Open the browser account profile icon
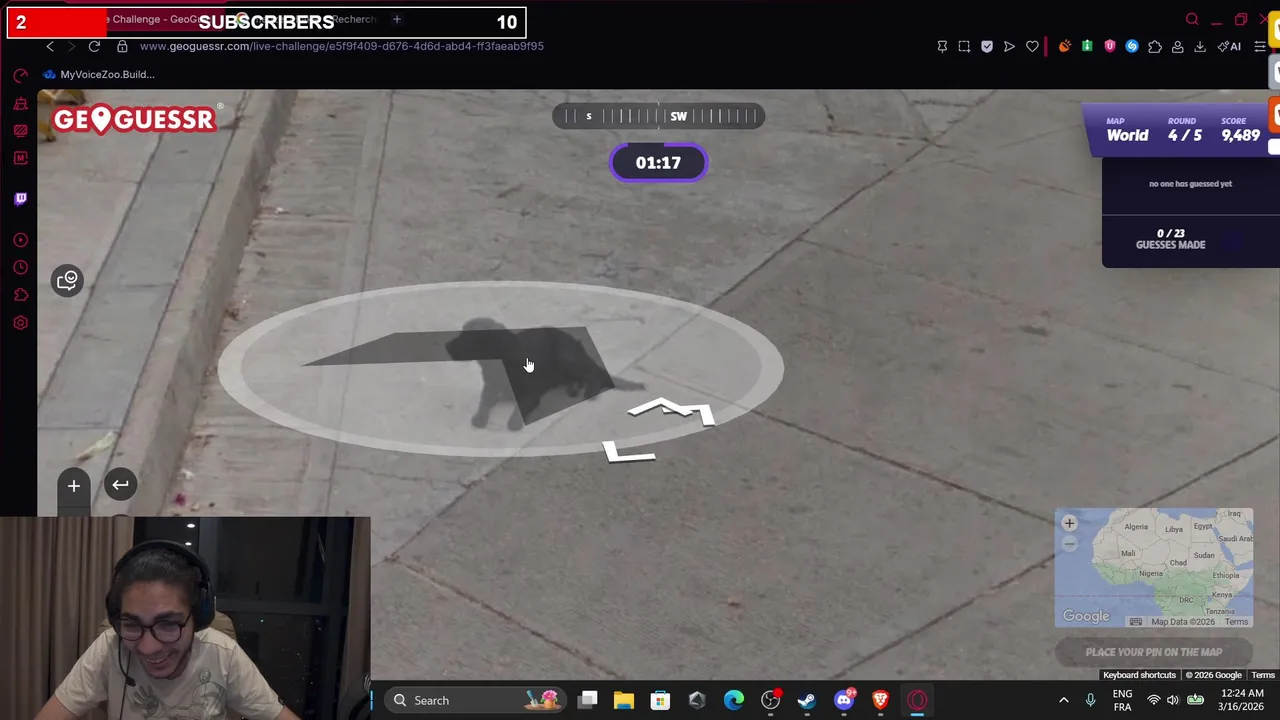The height and width of the screenshot is (720, 1280). click(x=1178, y=46)
